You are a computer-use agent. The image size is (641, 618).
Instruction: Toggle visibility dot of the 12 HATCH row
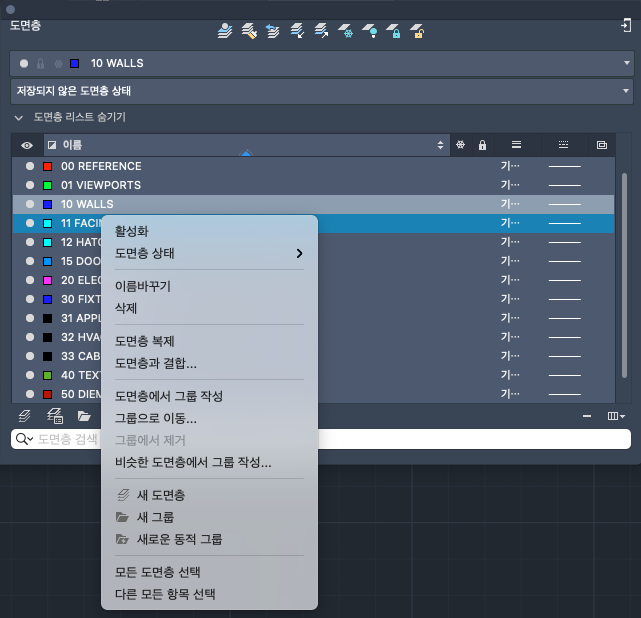tap(30, 242)
